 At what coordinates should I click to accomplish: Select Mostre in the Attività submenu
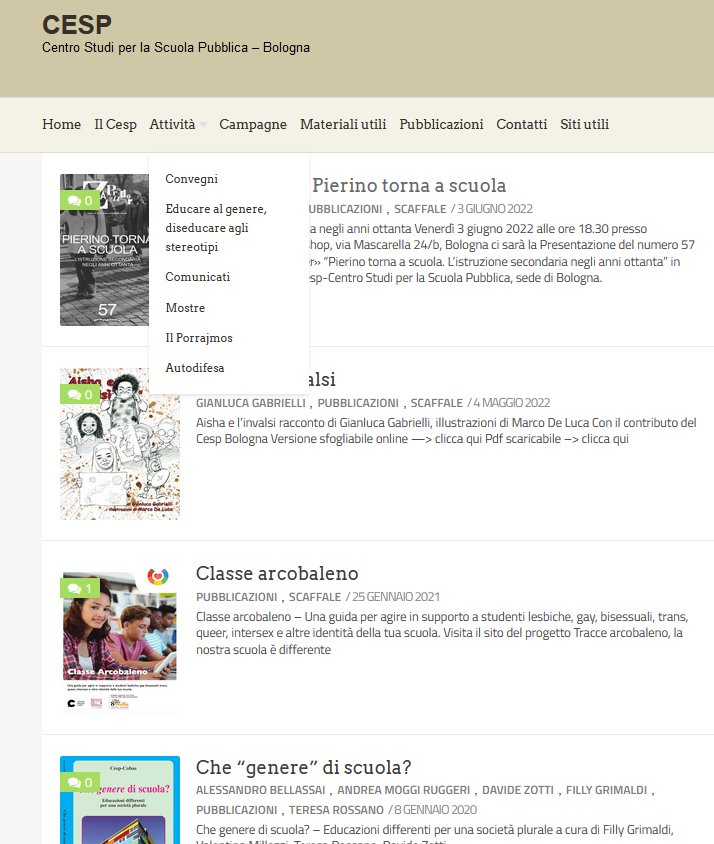pos(185,308)
